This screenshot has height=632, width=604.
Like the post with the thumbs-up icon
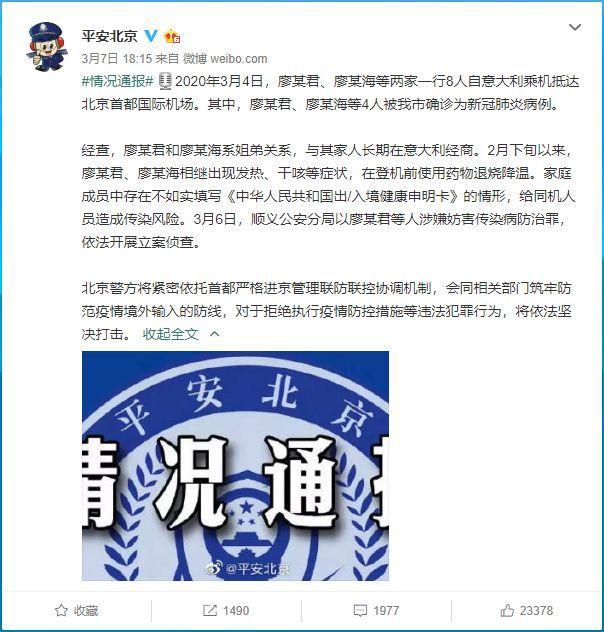coord(507,610)
